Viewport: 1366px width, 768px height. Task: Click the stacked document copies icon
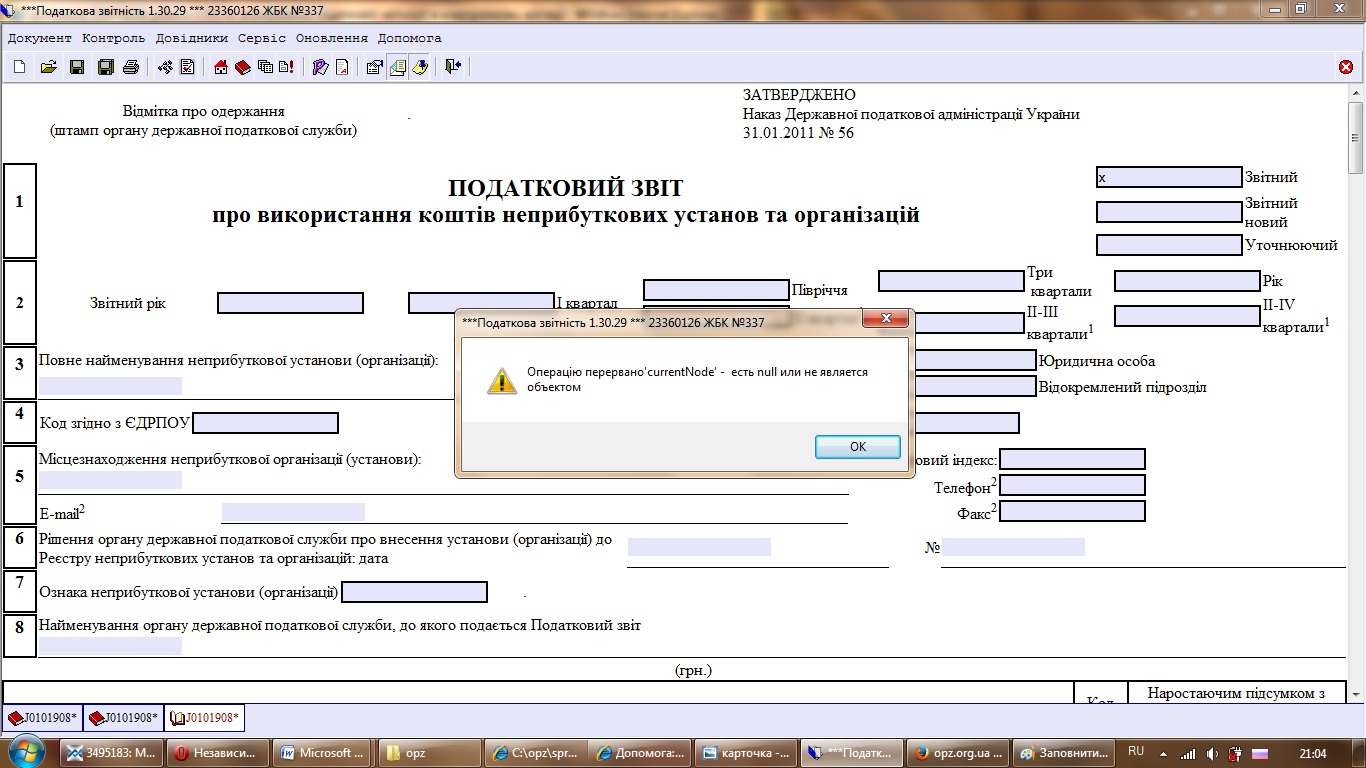coord(265,67)
